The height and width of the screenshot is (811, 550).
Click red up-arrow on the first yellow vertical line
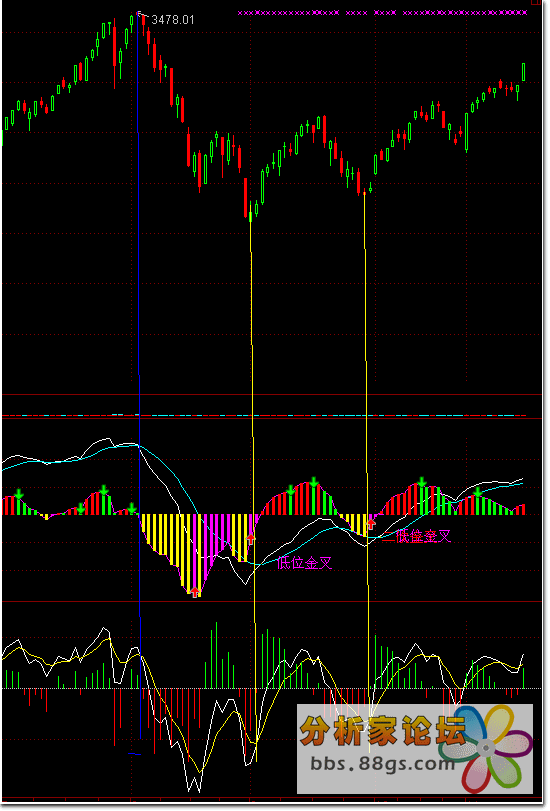251,538
